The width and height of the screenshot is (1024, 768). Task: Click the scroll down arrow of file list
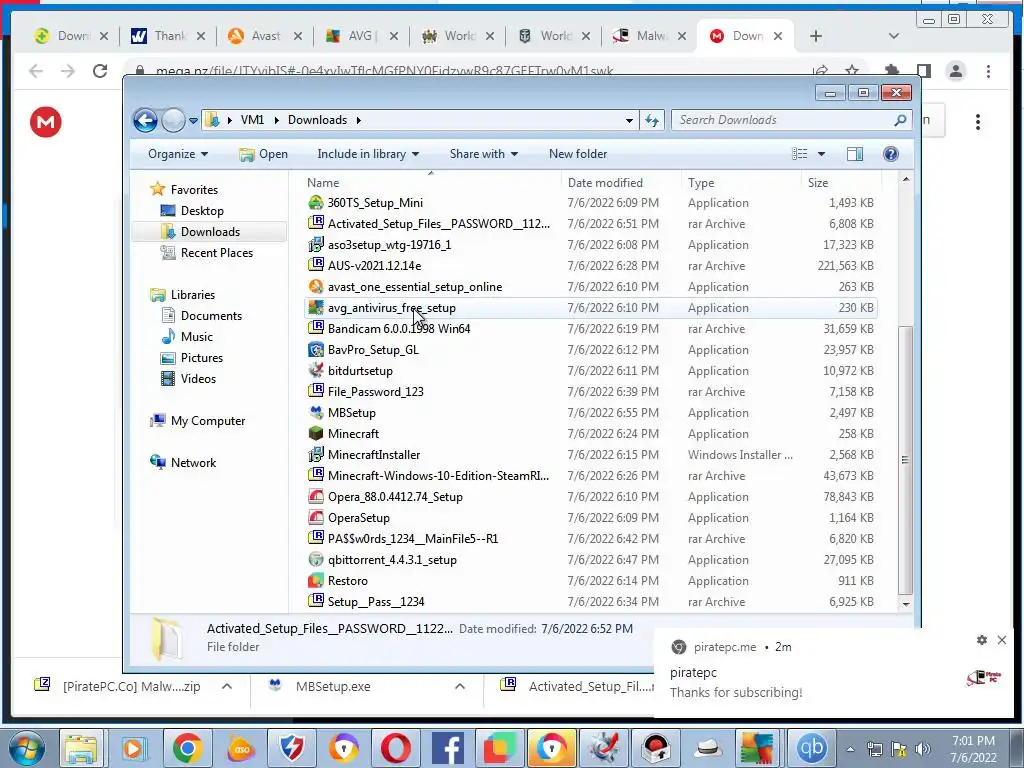(x=906, y=604)
